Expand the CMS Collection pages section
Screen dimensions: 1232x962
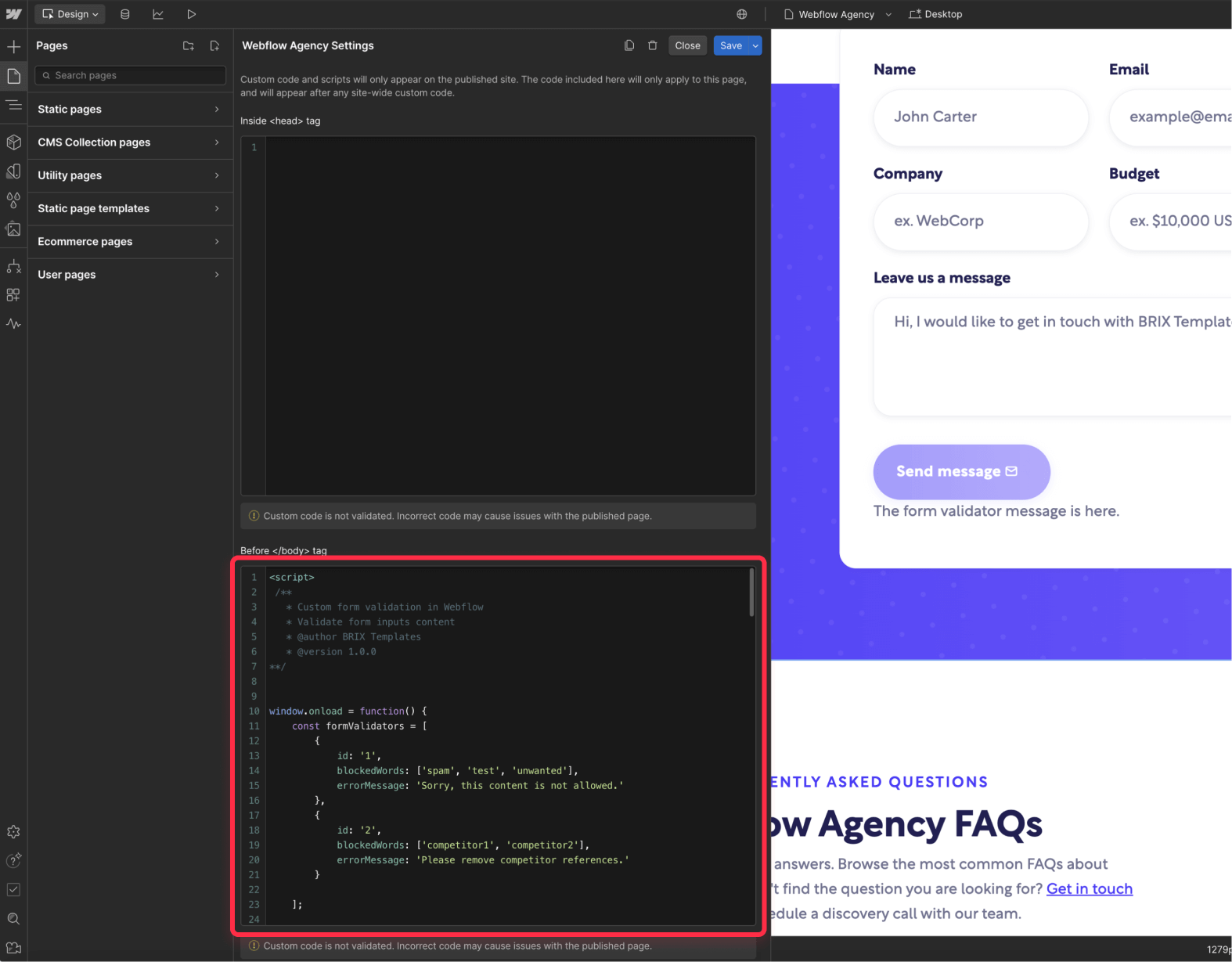[131, 142]
